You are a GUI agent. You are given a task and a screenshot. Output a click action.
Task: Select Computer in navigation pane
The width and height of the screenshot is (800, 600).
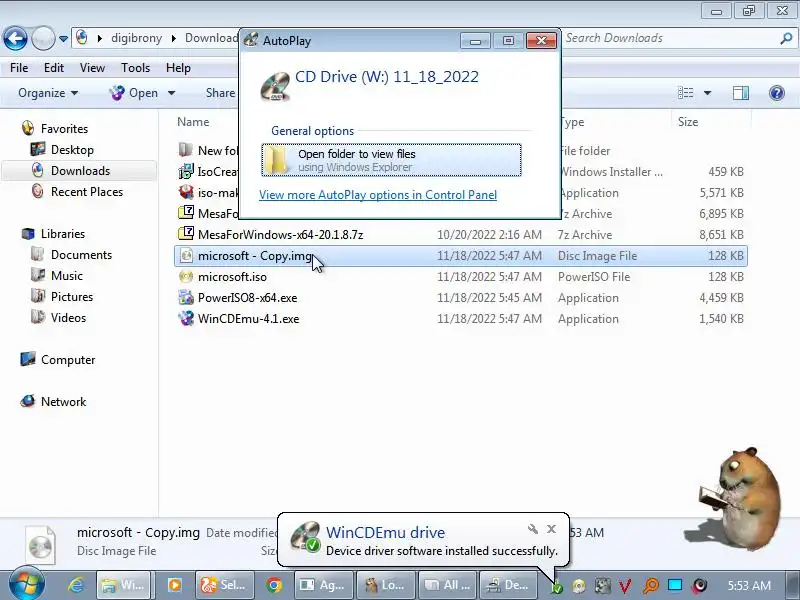[x=68, y=360]
